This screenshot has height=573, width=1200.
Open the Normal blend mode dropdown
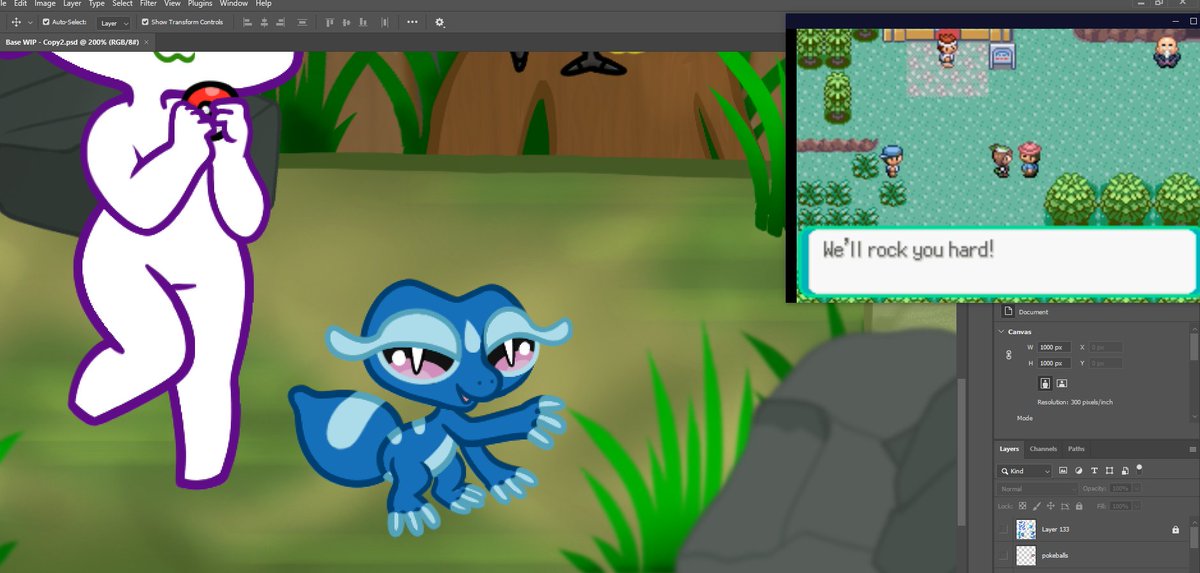tap(1037, 488)
